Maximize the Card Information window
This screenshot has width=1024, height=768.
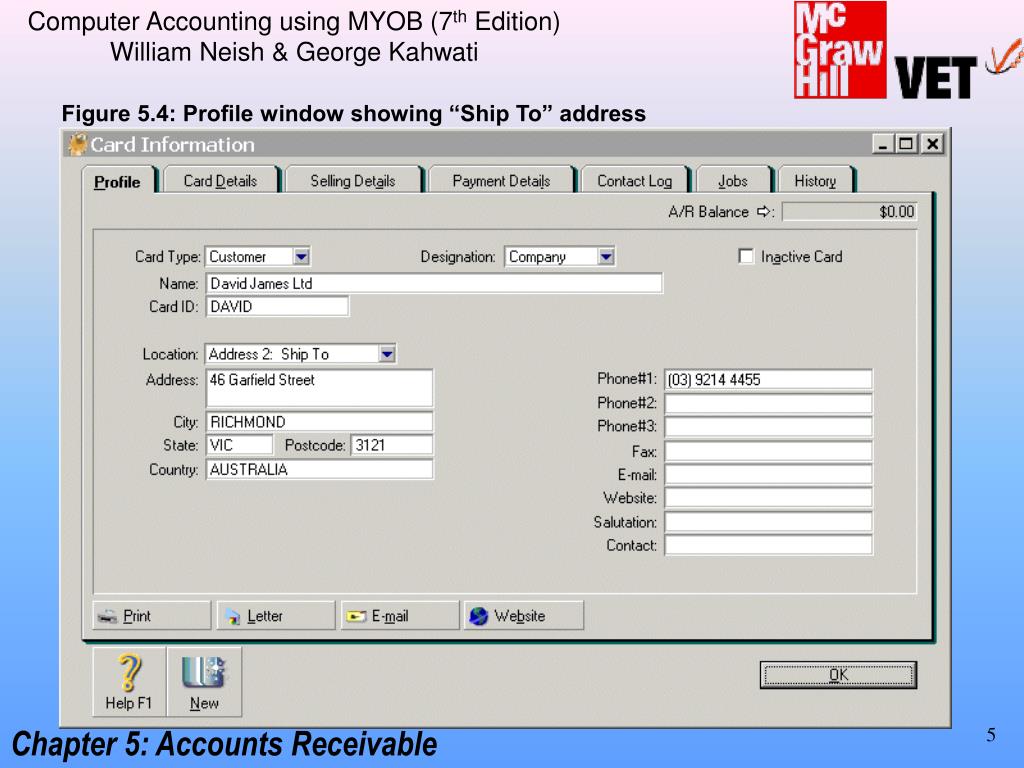click(906, 144)
